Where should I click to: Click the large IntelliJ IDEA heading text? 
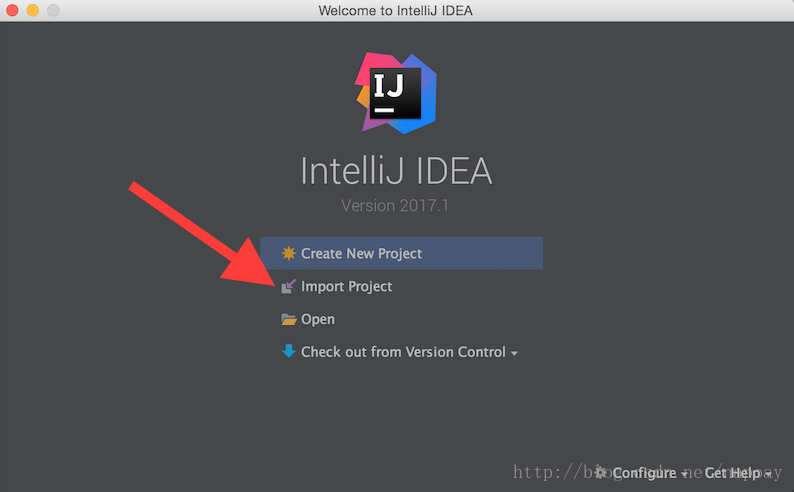396,171
